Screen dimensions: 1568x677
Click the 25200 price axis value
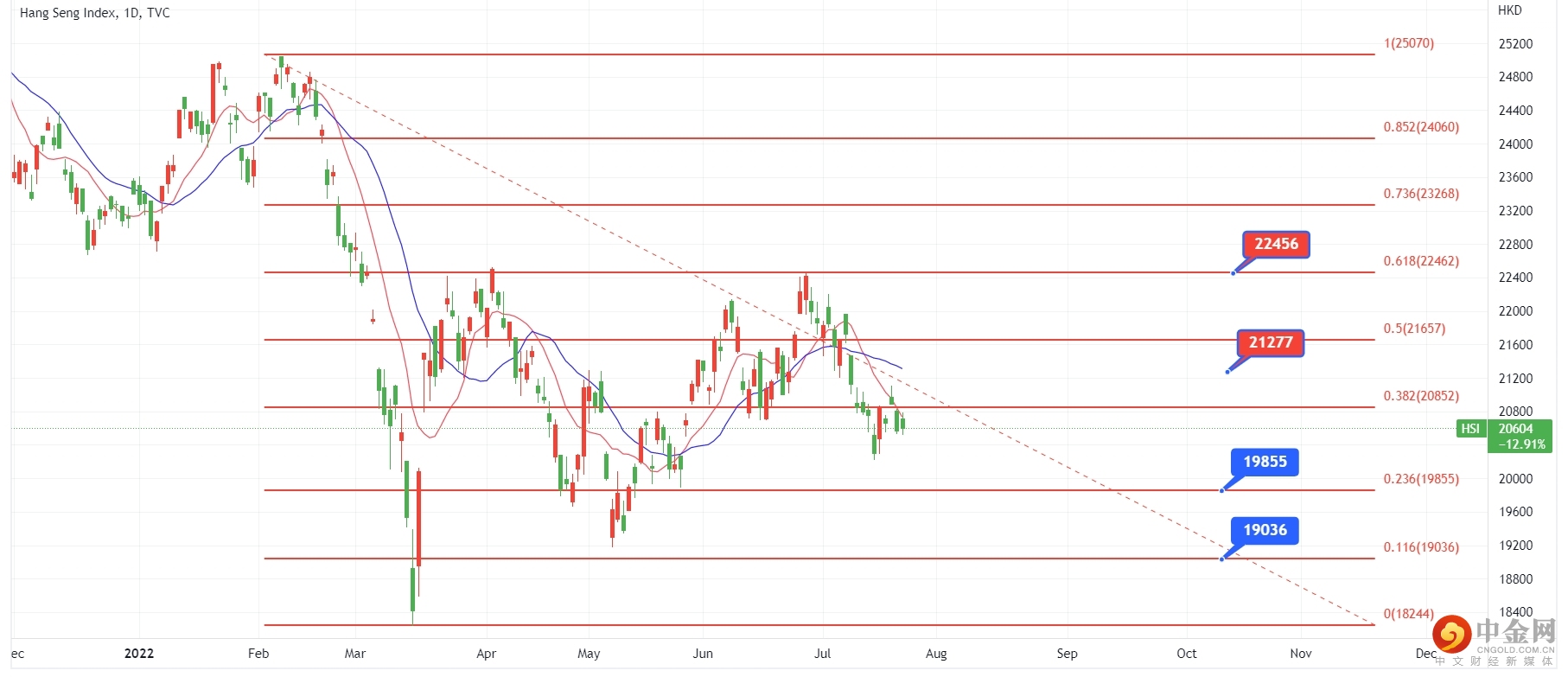tap(1515, 44)
